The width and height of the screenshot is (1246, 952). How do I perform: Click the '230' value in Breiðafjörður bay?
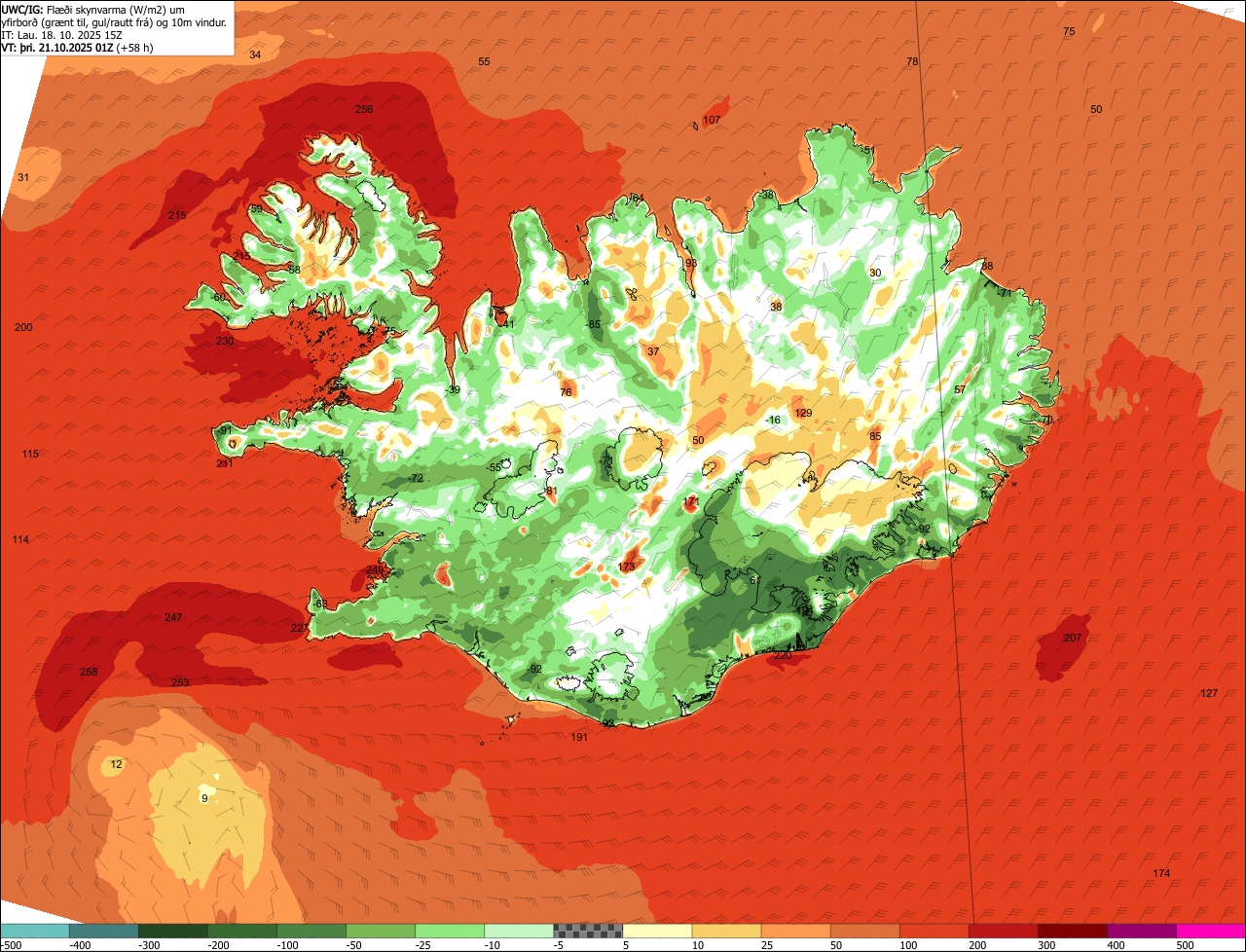(x=225, y=341)
